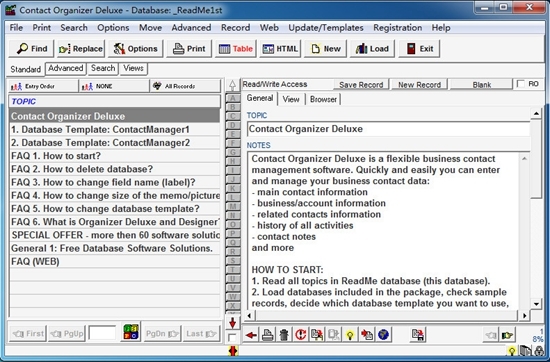Select 'FAQ (WEB)' row in topic list
This screenshot has height=362, width=550.
click(114, 261)
